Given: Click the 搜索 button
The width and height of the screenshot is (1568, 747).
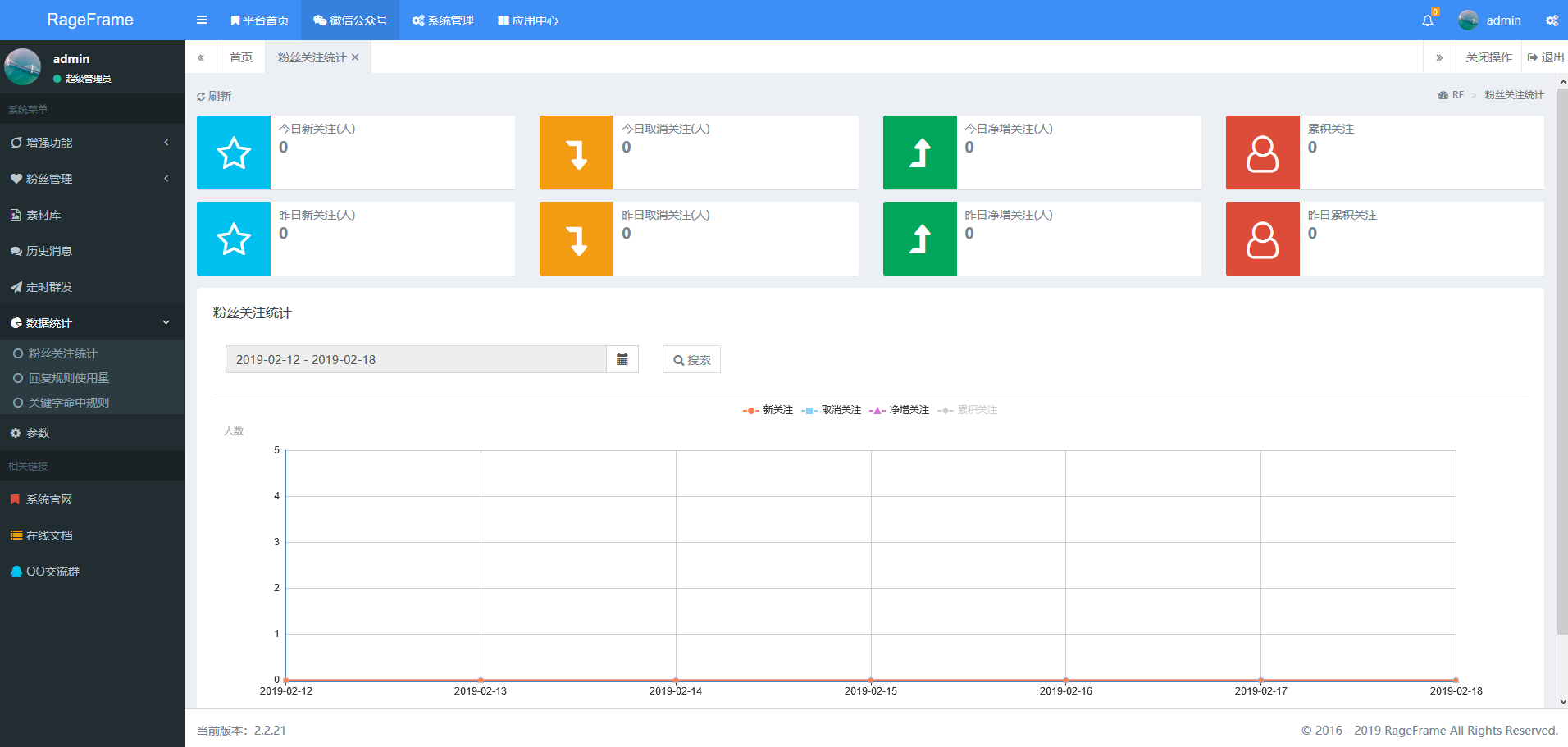Looking at the screenshot, I should click(691, 359).
